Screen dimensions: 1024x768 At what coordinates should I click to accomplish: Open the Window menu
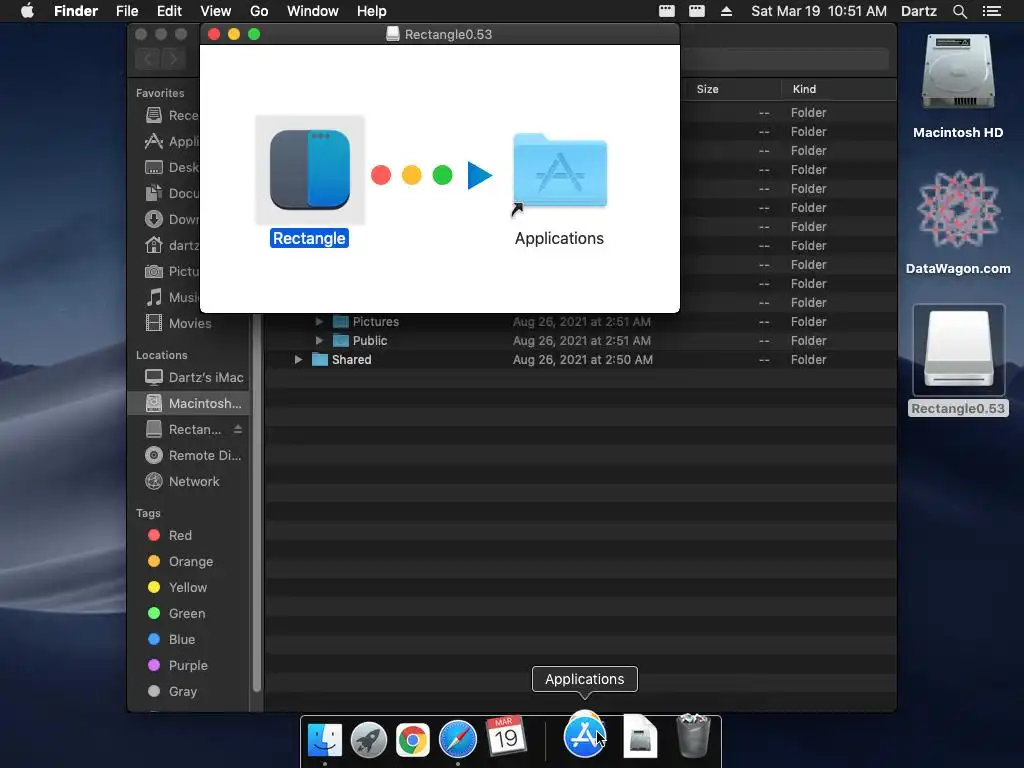pos(313,11)
